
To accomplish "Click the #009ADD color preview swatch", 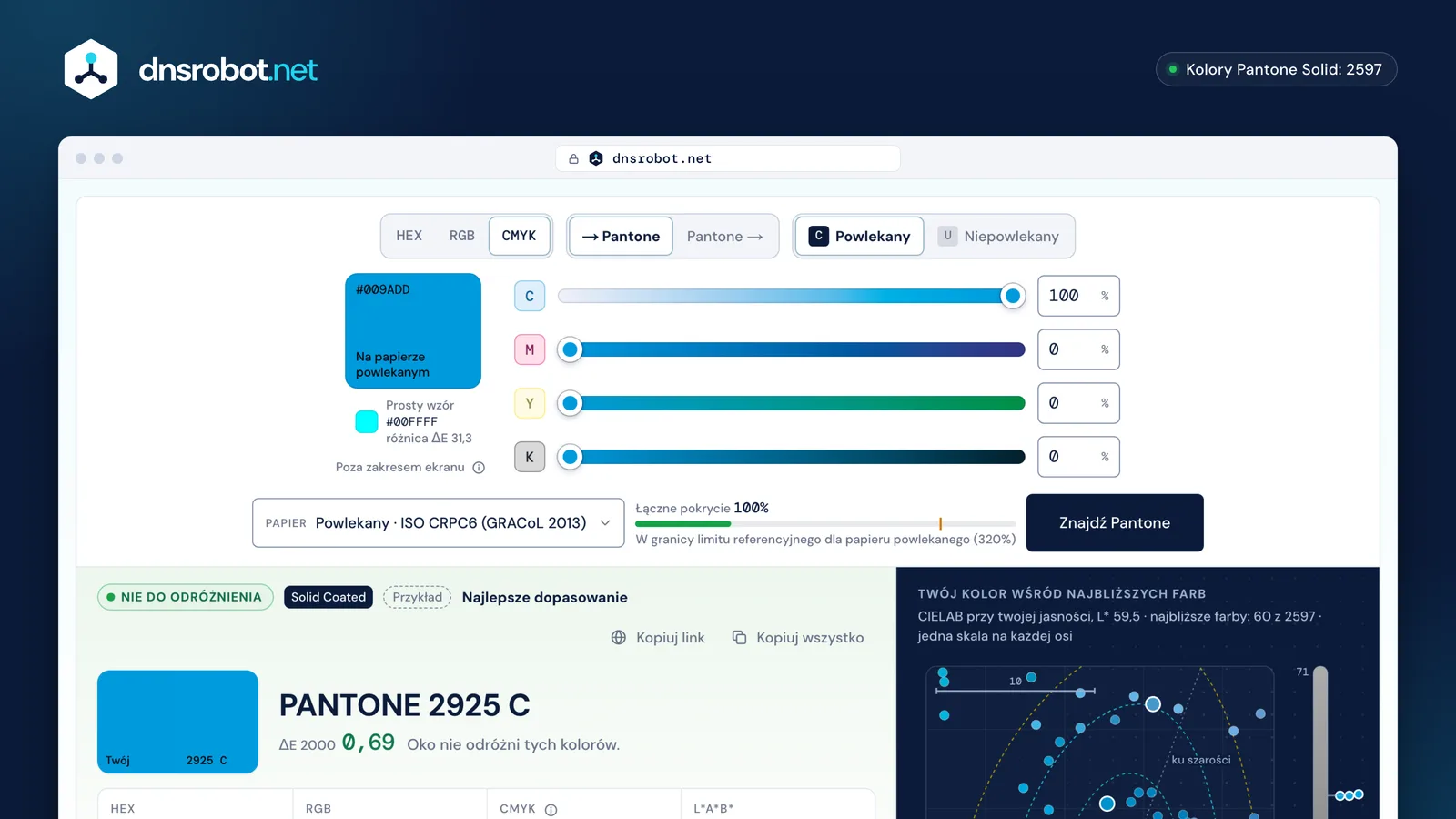I will click(x=413, y=331).
